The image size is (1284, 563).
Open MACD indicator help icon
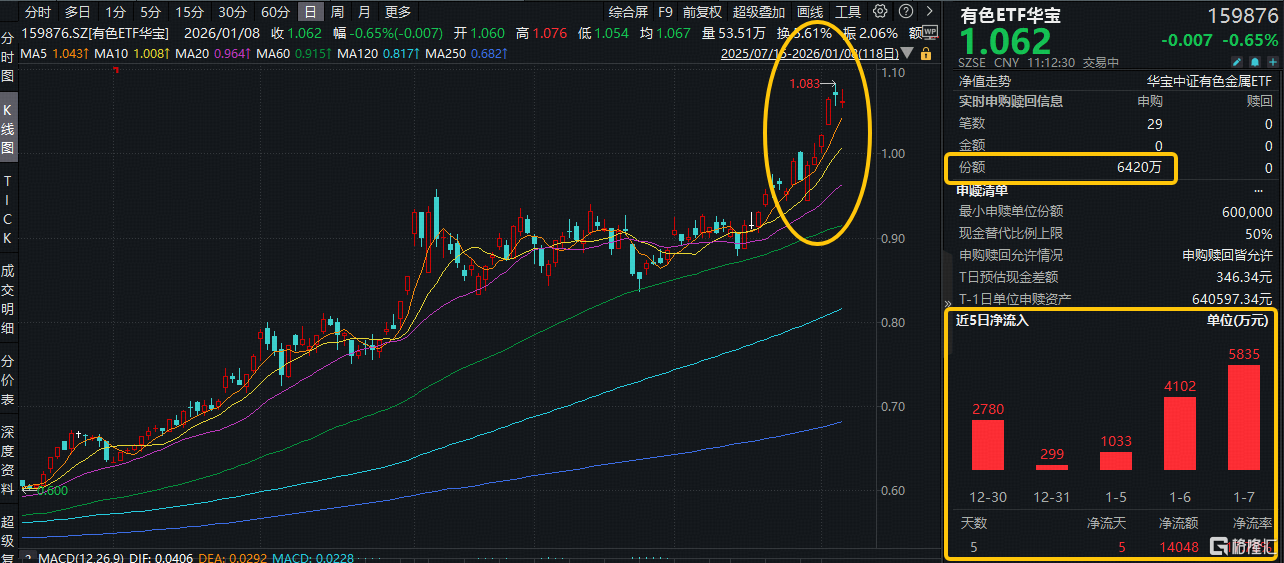[x=28, y=557]
